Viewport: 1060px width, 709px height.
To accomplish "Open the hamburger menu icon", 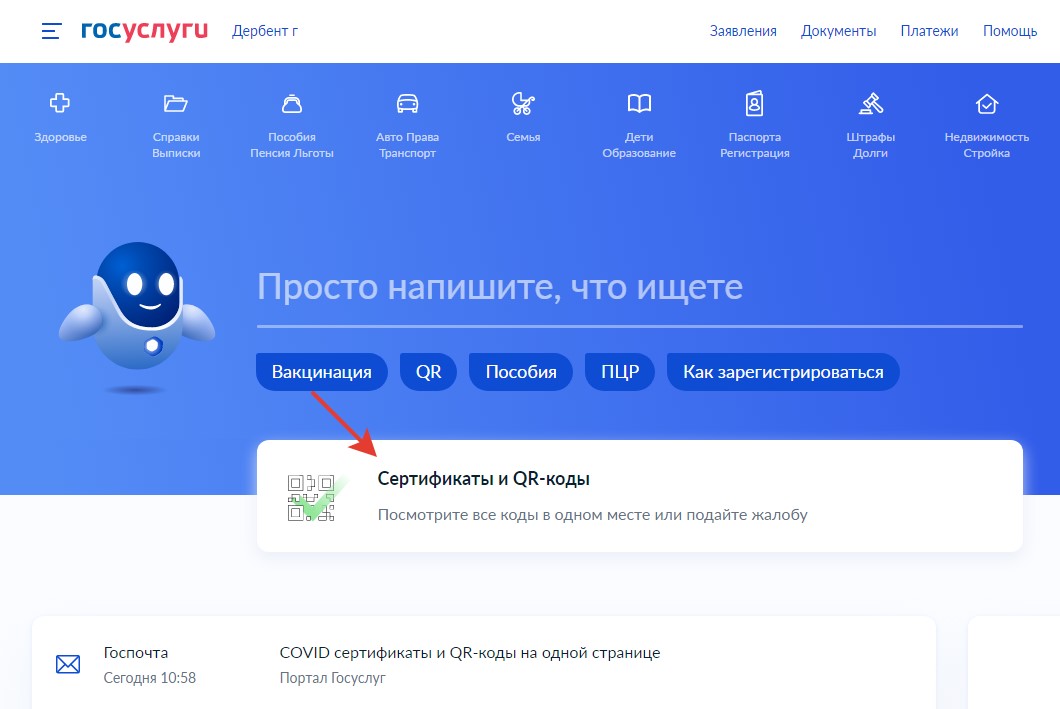I will (x=51, y=31).
